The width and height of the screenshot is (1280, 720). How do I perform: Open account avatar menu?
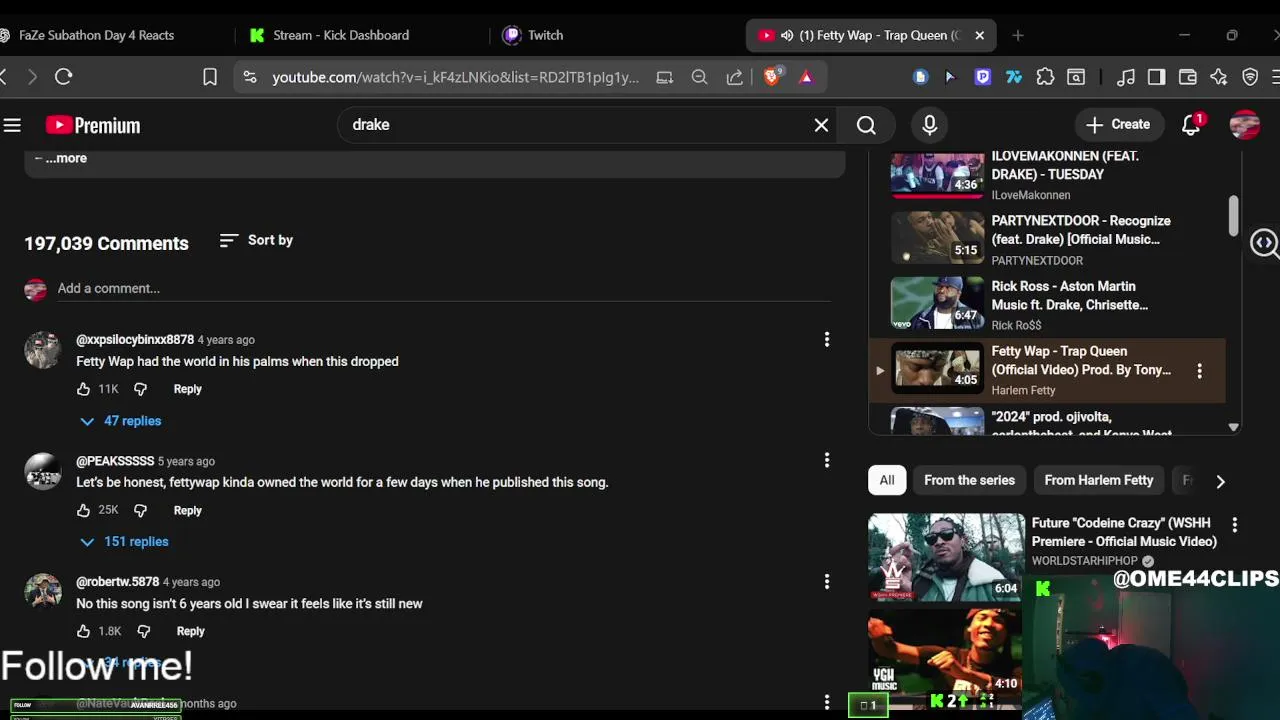(1245, 125)
